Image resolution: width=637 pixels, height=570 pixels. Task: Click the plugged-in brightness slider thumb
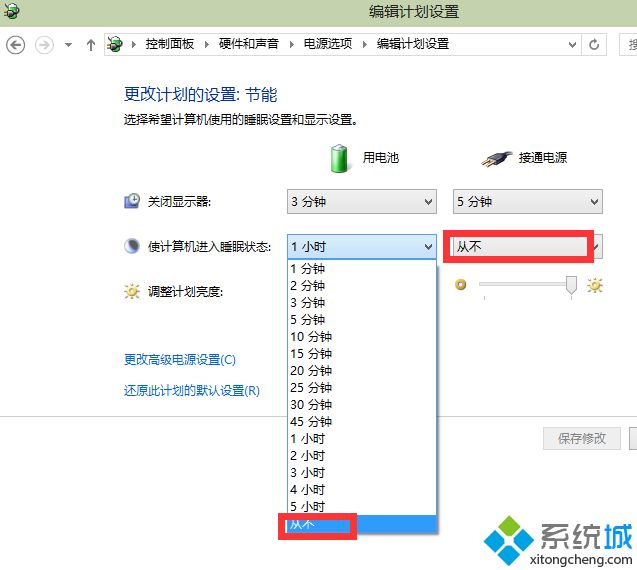571,285
